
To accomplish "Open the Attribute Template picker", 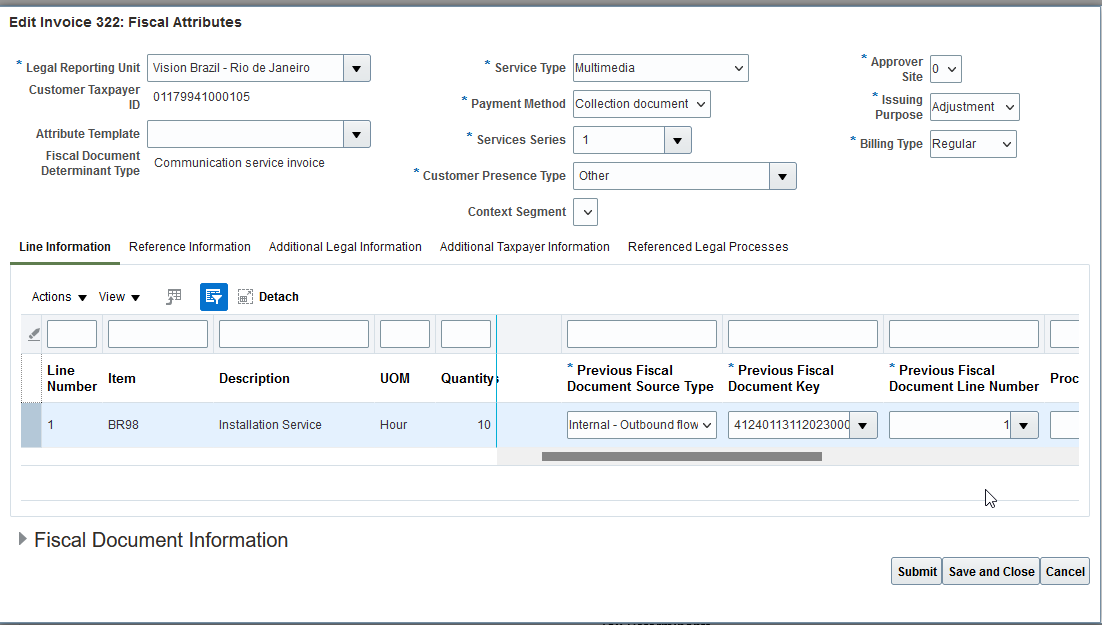I will pos(356,132).
